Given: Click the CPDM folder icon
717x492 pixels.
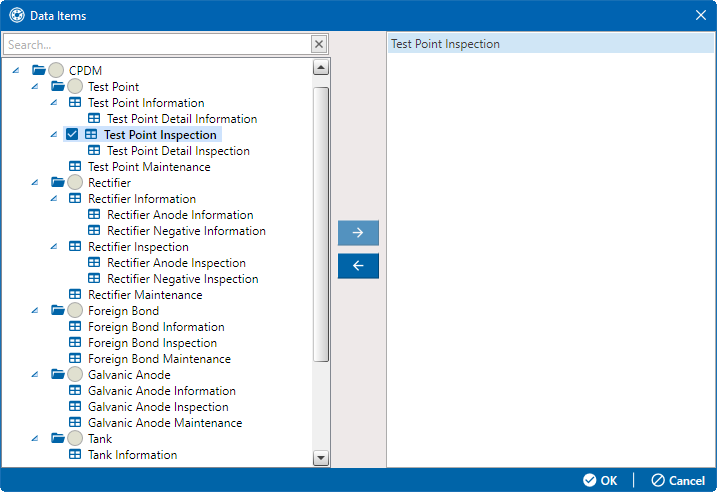Looking at the screenshot, I should (x=39, y=70).
